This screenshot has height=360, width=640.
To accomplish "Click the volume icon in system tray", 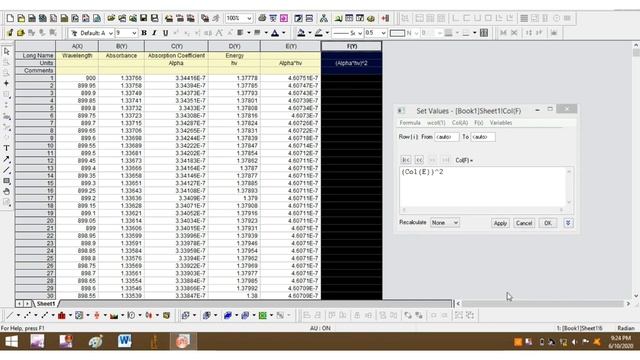I will (574, 342).
